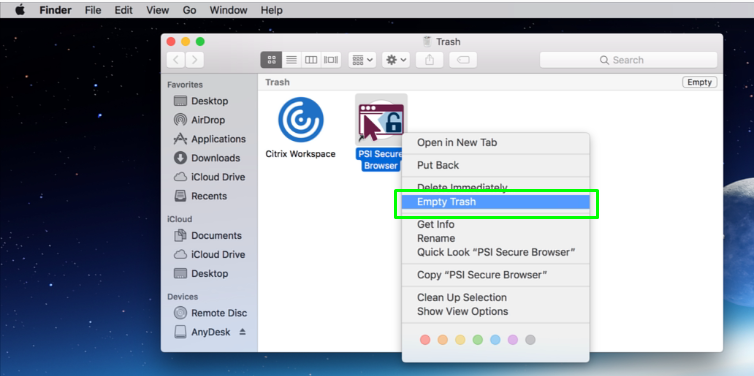Open Applications in sidebar
Screen dimensions: 754x376
(209, 139)
